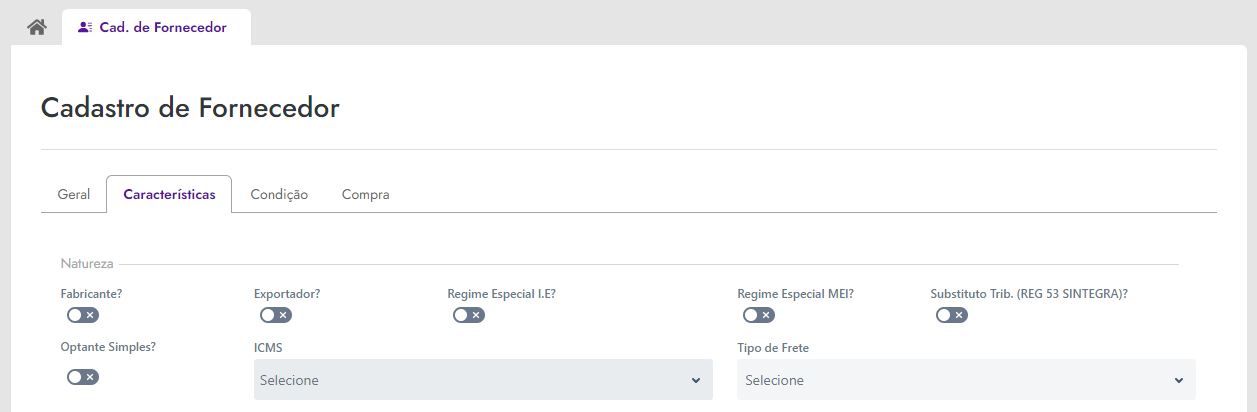This screenshot has width=1257, height=412.
Task: Click the chevron arrow in the ICMS field
Action: [x=696, y=380]
